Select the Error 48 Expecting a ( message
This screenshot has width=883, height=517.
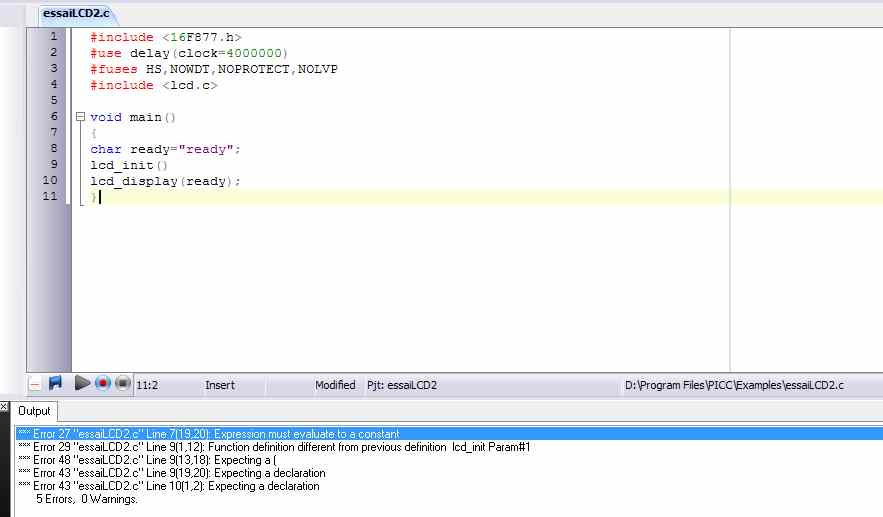point(148,460)
